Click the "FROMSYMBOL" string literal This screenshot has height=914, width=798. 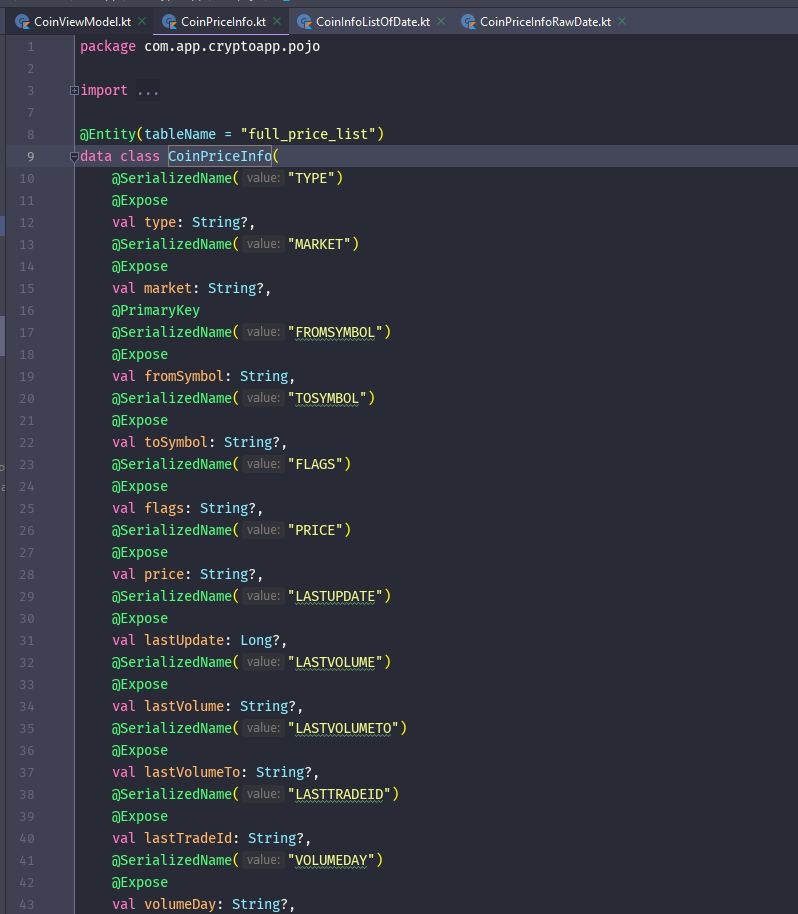[x=335, y=332]
